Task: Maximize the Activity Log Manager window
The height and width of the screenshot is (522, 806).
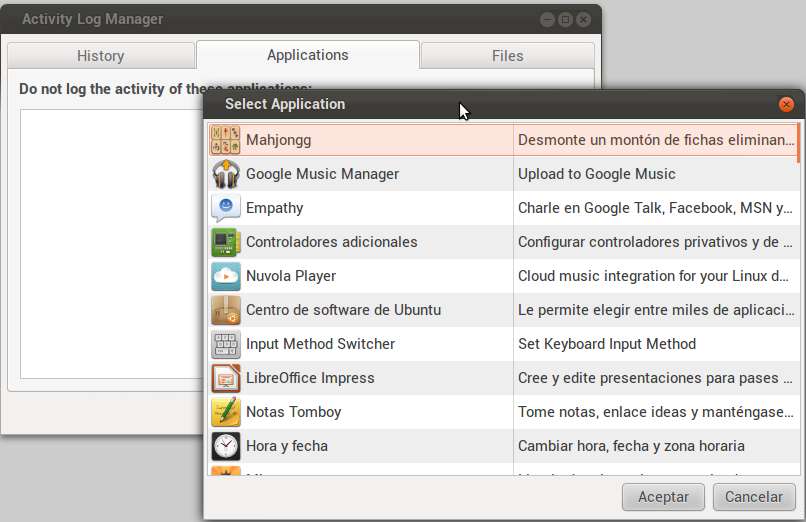Action: [x=565, y=20]
